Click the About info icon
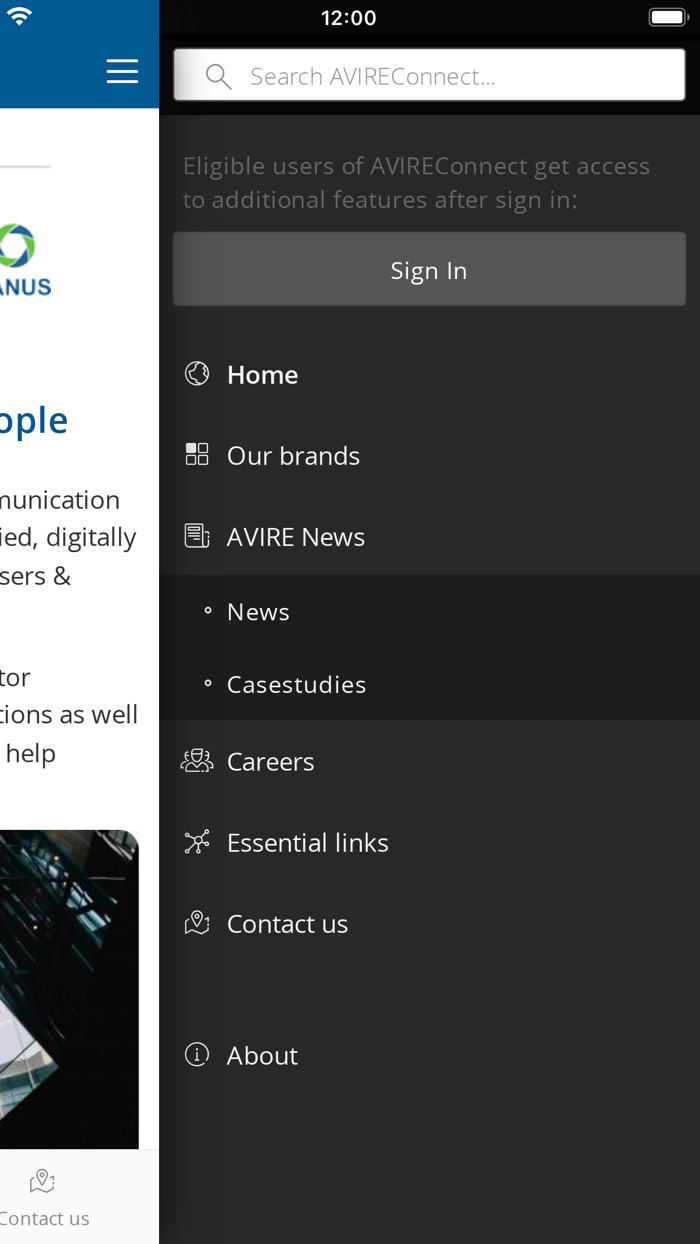This screenshot has height=1244, width=700. coord(196,1053)
